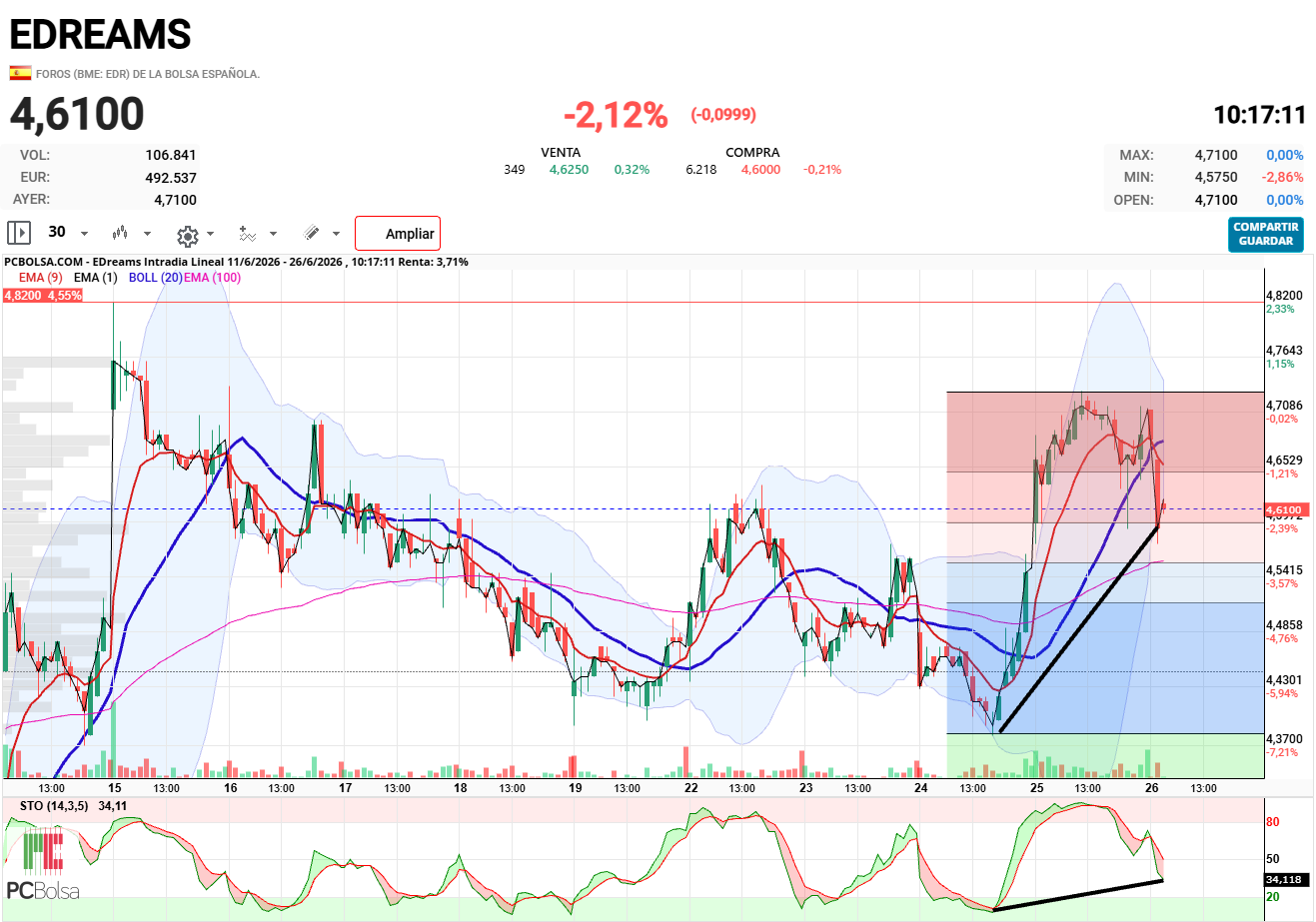Viewport: 1316px width, 922px height.
Task: Click the red 4,8200 4,55% price tag
Action: pyautogui.click(x=43, y=296)
